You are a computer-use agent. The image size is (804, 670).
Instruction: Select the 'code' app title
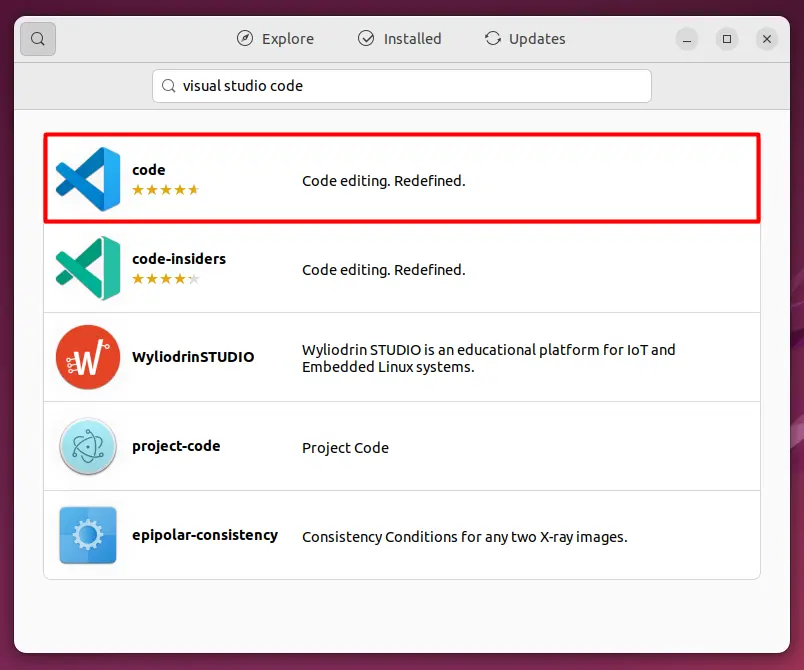[x=149, y=170]
